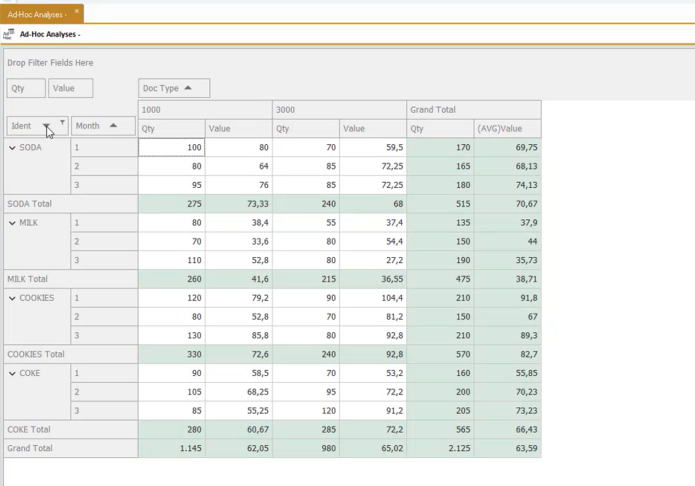Screen dimensions: 695x486
Task: Collapse the MILK row group
Action: click(13, 223)
